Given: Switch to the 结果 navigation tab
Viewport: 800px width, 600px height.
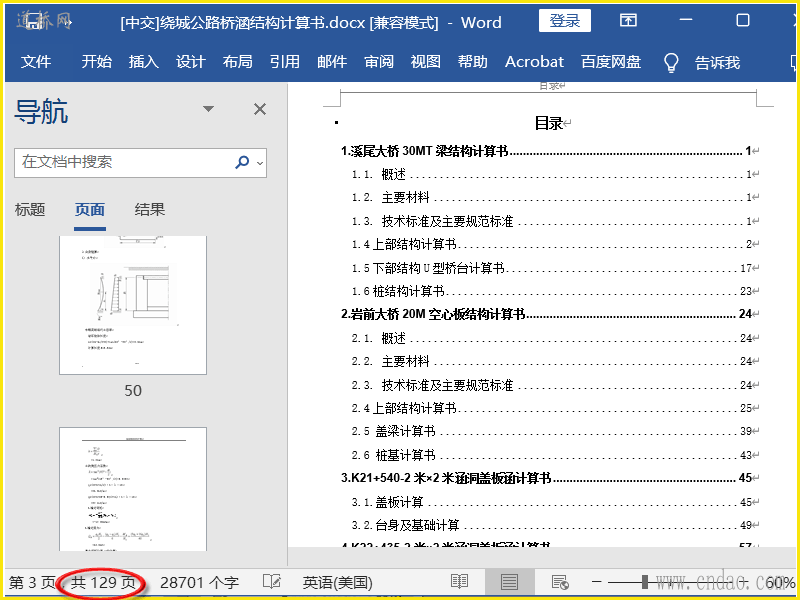Looking at the screenshot, I should [x=149, y=210].
